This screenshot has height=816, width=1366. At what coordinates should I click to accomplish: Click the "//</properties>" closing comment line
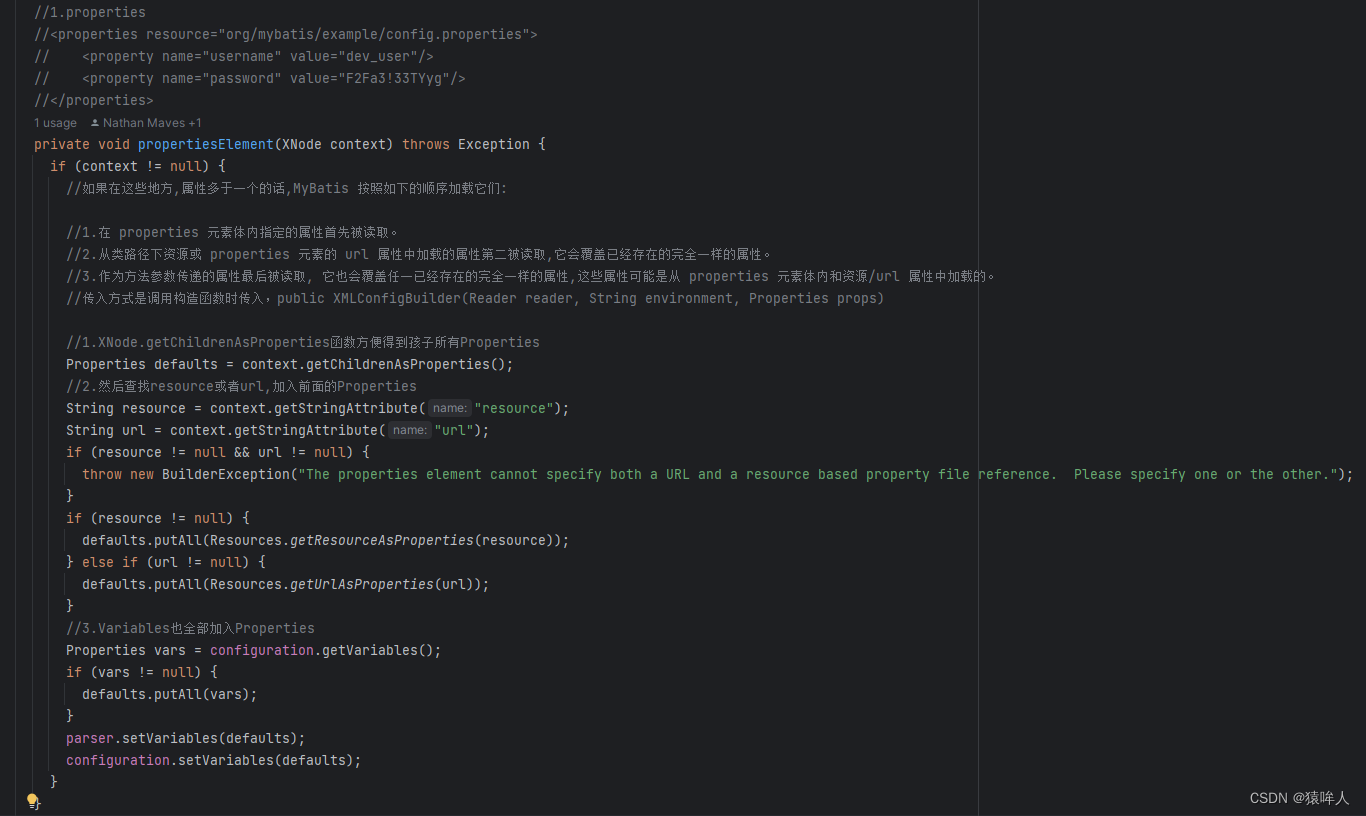coord(94,100)
